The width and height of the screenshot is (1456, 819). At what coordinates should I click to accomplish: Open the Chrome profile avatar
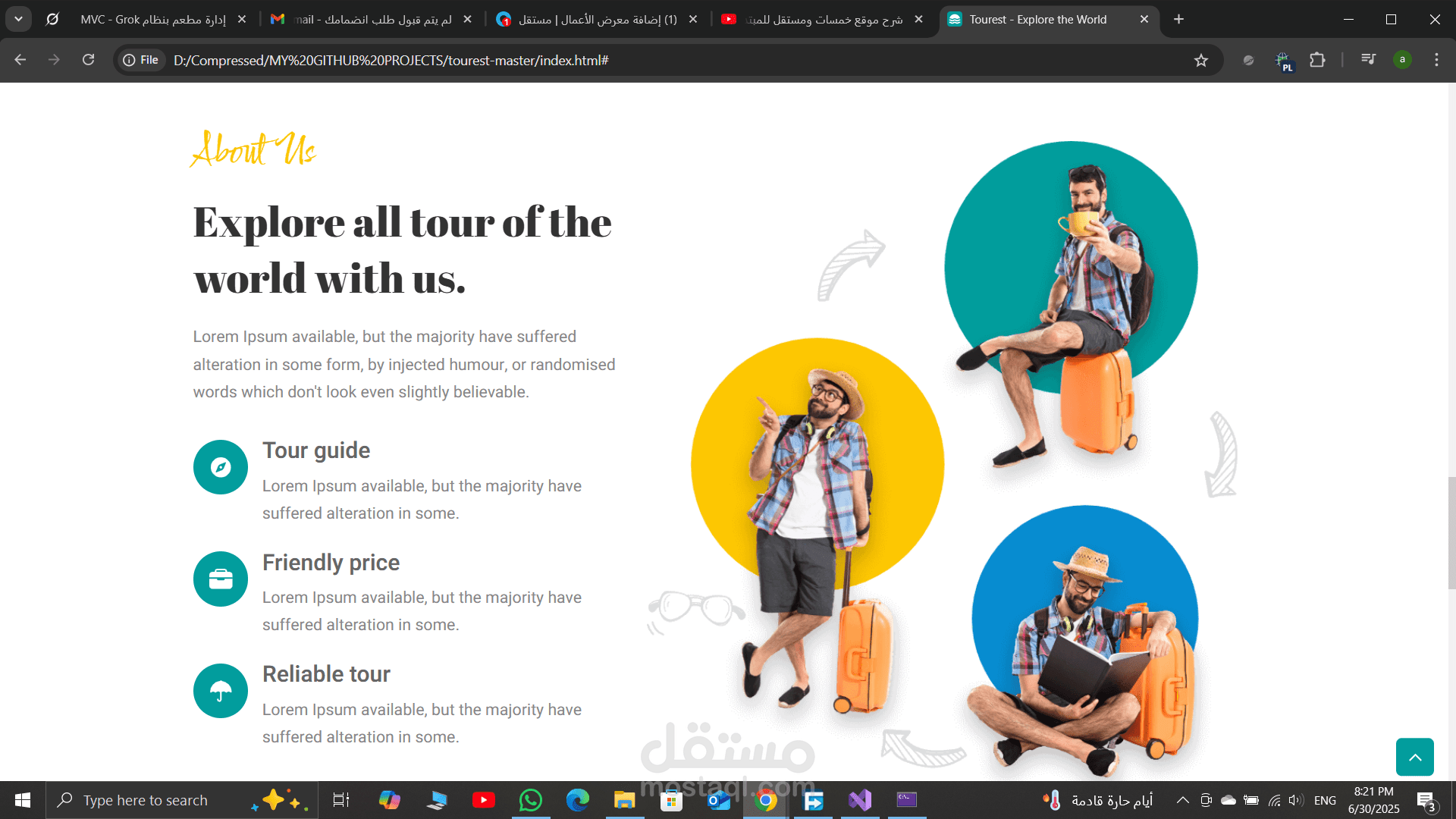(x=1402, y=60)
